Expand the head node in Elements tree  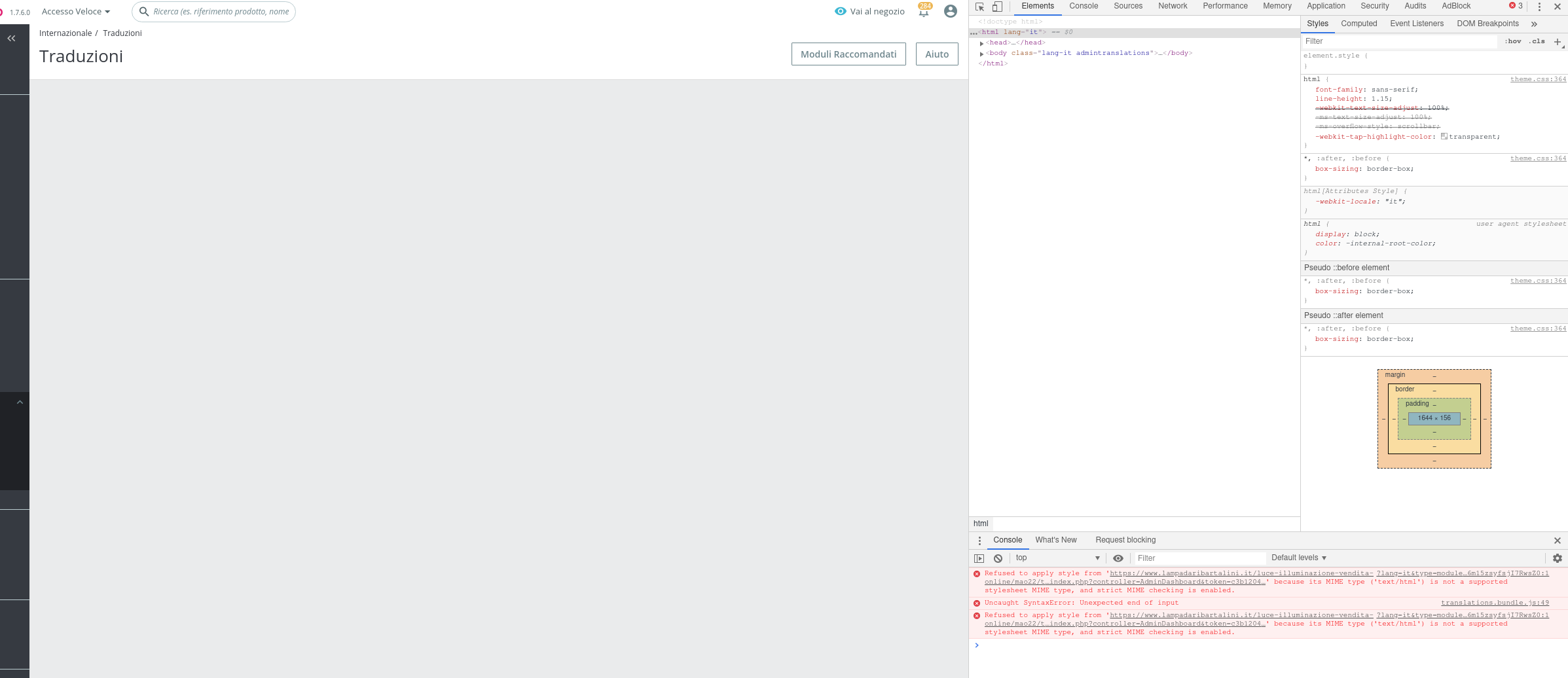[x=981, y=42]
